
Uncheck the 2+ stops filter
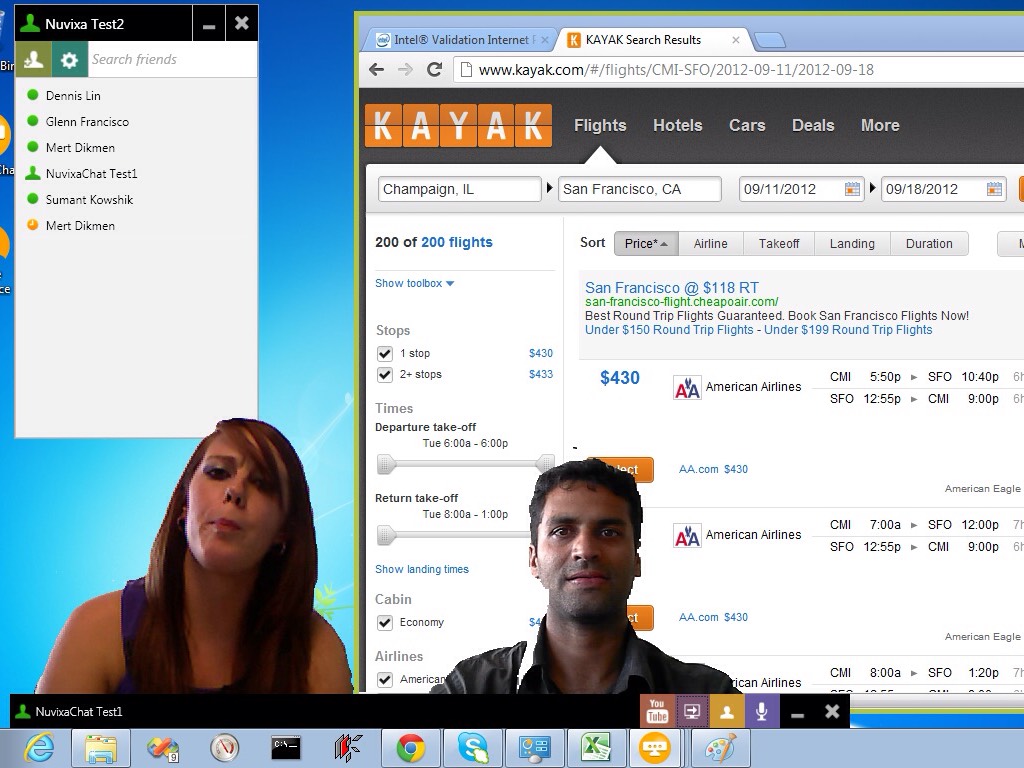[x=385, y=375]
